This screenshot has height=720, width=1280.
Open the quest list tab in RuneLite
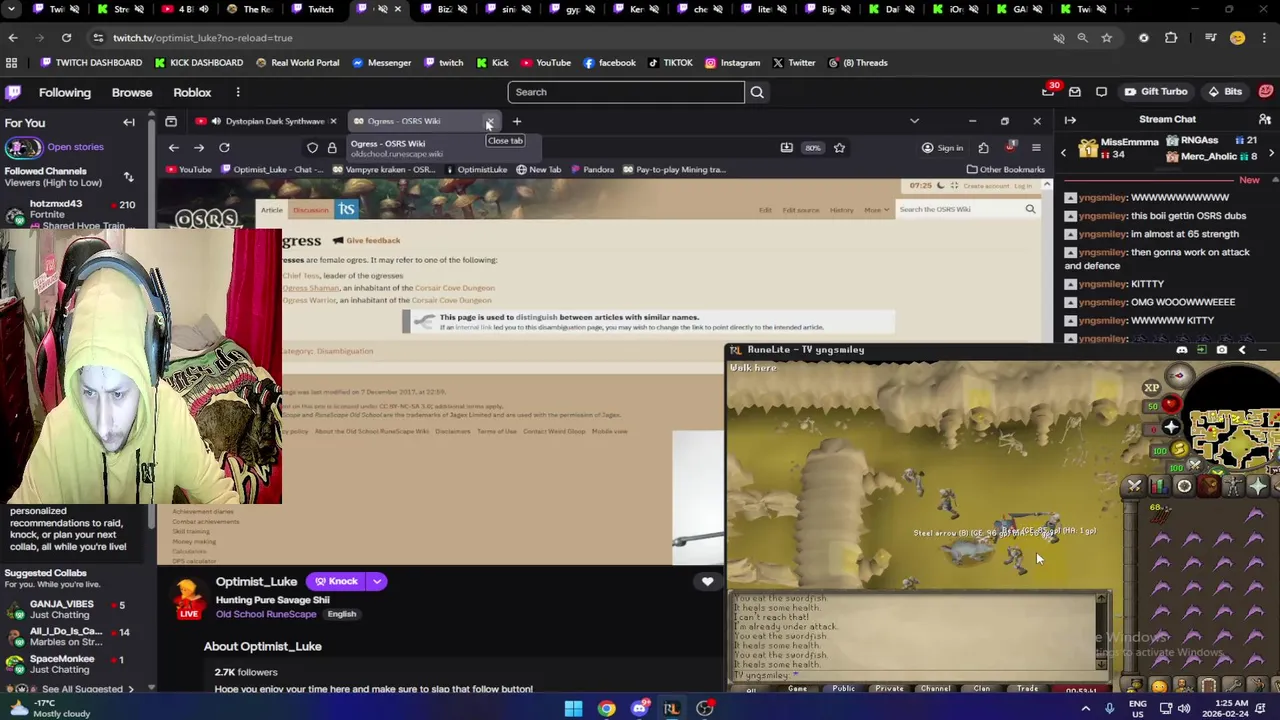[1184, 486]
